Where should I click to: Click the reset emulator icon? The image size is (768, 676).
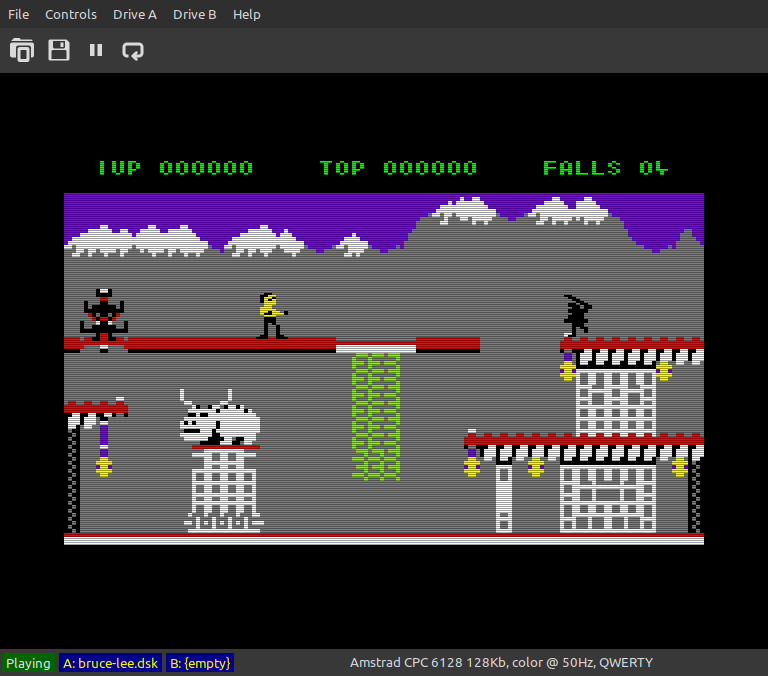pos(133,50)
